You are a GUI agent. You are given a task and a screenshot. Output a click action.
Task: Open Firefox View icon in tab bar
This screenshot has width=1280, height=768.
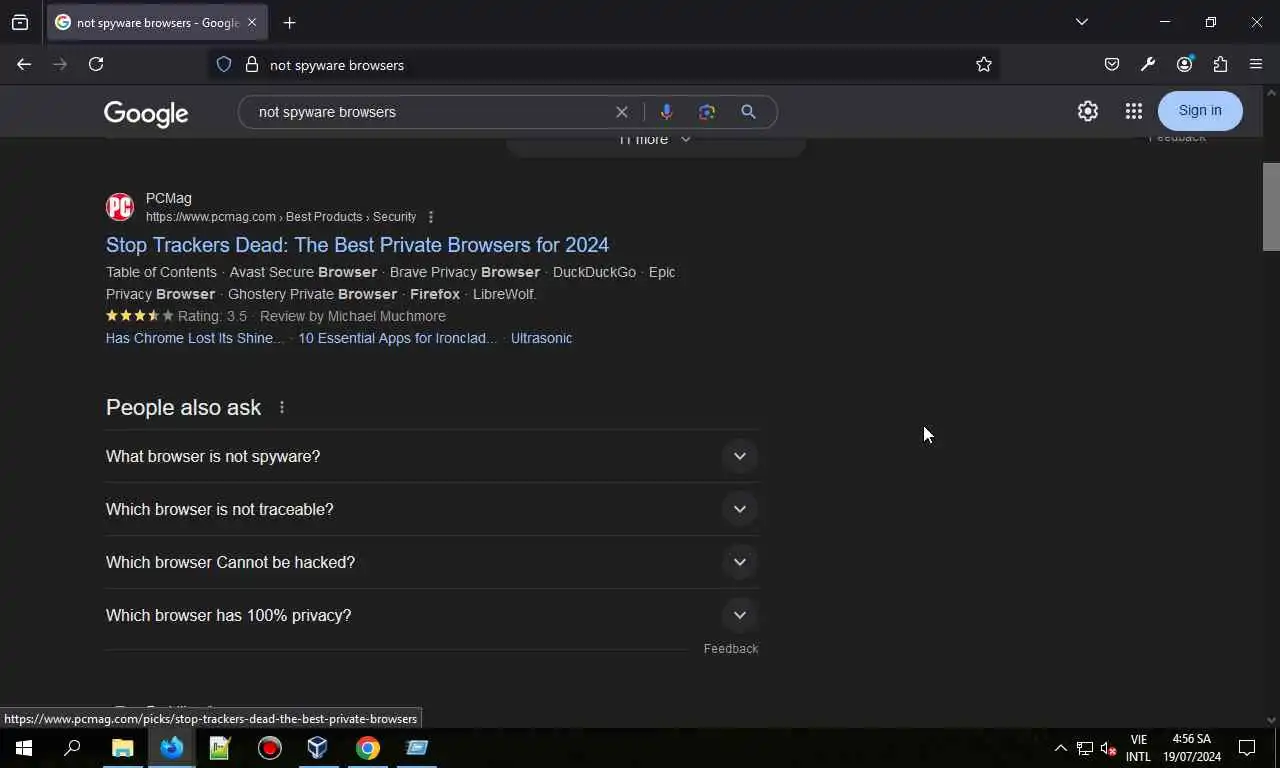pyautogui.click(x=20, y=22)
